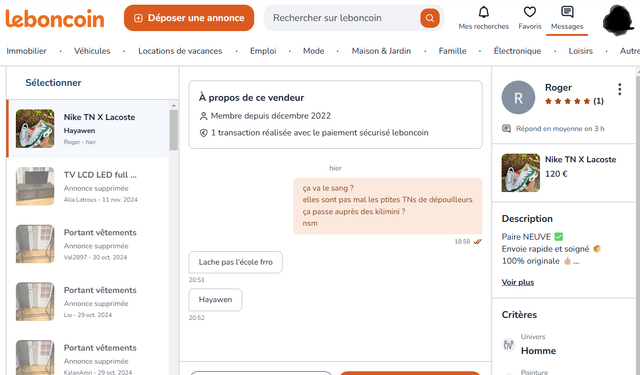This screenshot has width=640, height=375.
Task: Open the Portant vêtements conversation from Lio
Action: 88,302
